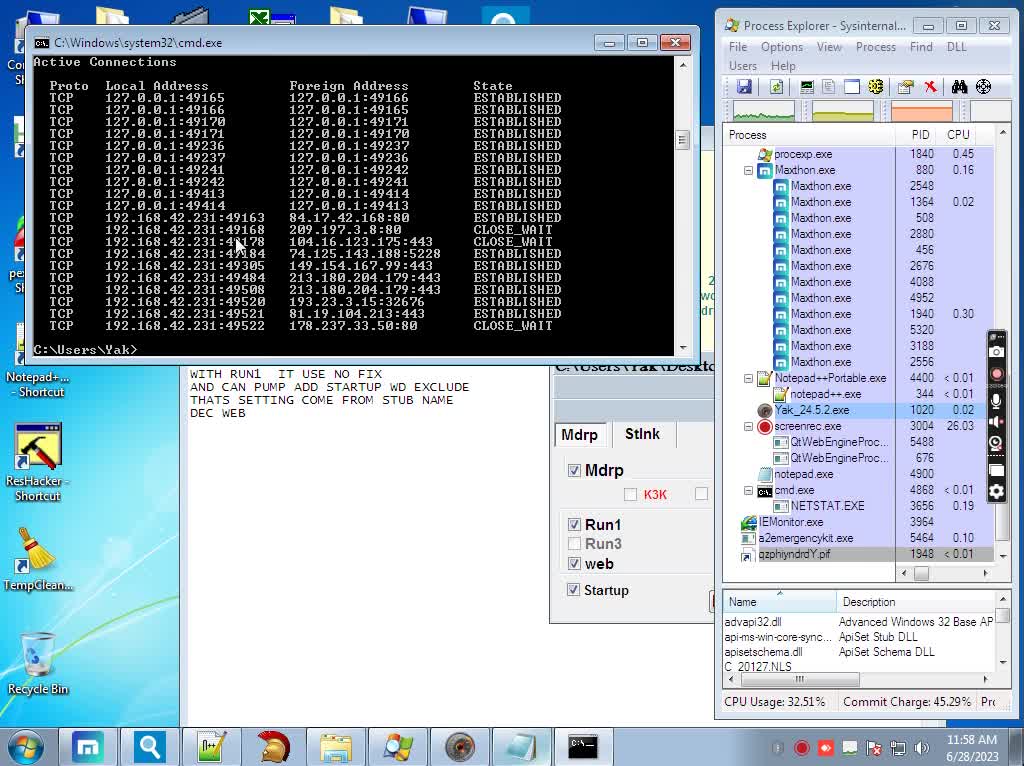Toggle the web checkbox
This screenshot has height=766, width=1024.
(x=574, y=564)
